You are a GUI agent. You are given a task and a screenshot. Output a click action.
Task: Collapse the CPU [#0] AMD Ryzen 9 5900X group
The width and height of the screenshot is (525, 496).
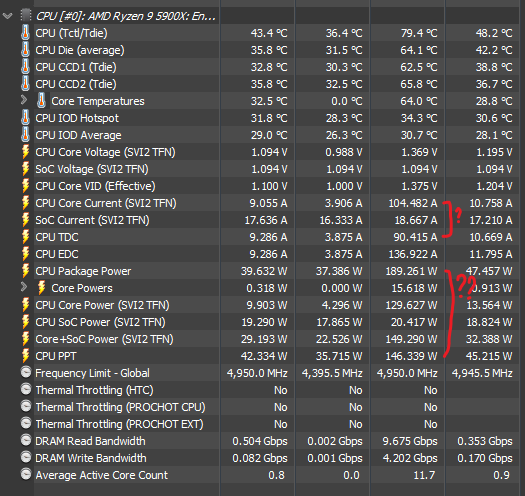tap(7, 16)
